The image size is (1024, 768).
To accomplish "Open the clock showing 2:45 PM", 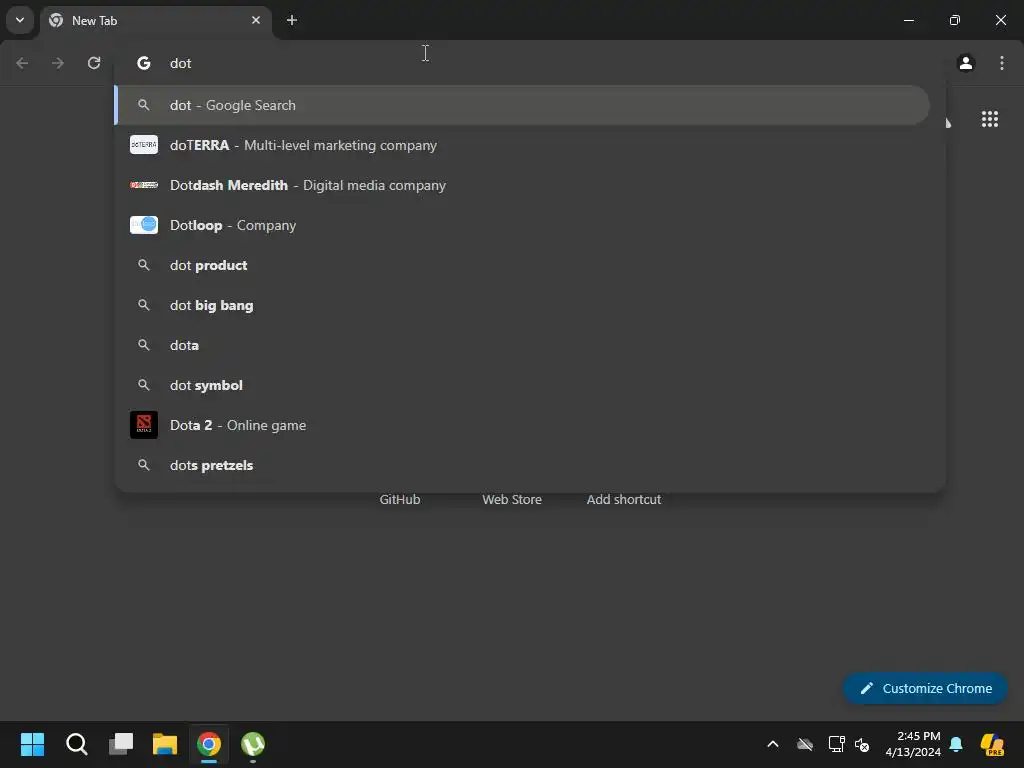I will pyautogui.click(x=913, y=744).
